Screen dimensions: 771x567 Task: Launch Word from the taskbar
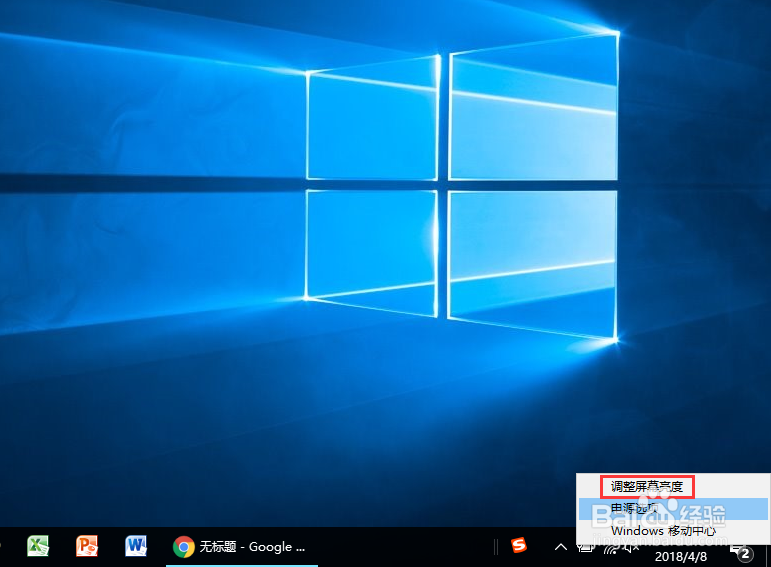[x=136, y=546]
